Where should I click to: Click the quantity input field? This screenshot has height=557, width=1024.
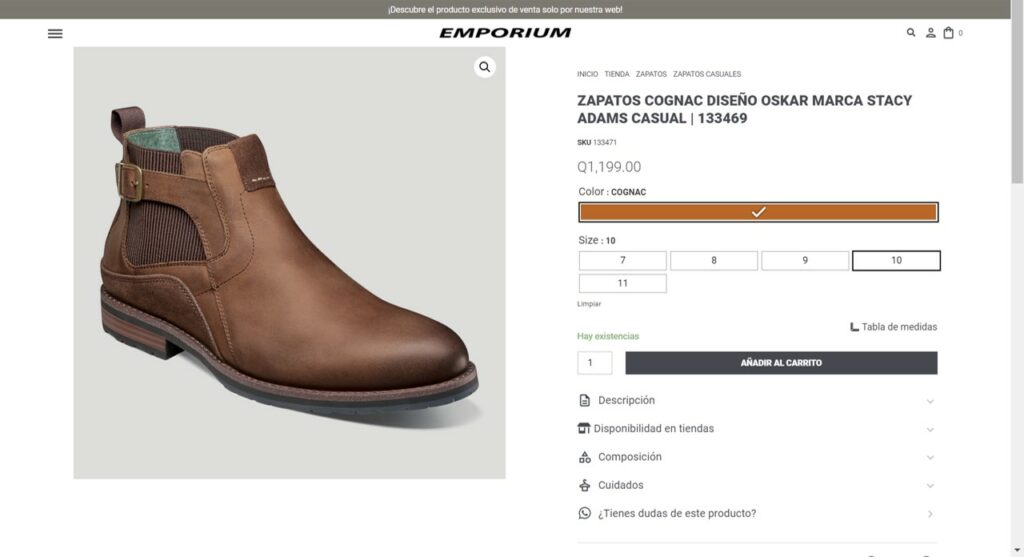tap(594, 363)
